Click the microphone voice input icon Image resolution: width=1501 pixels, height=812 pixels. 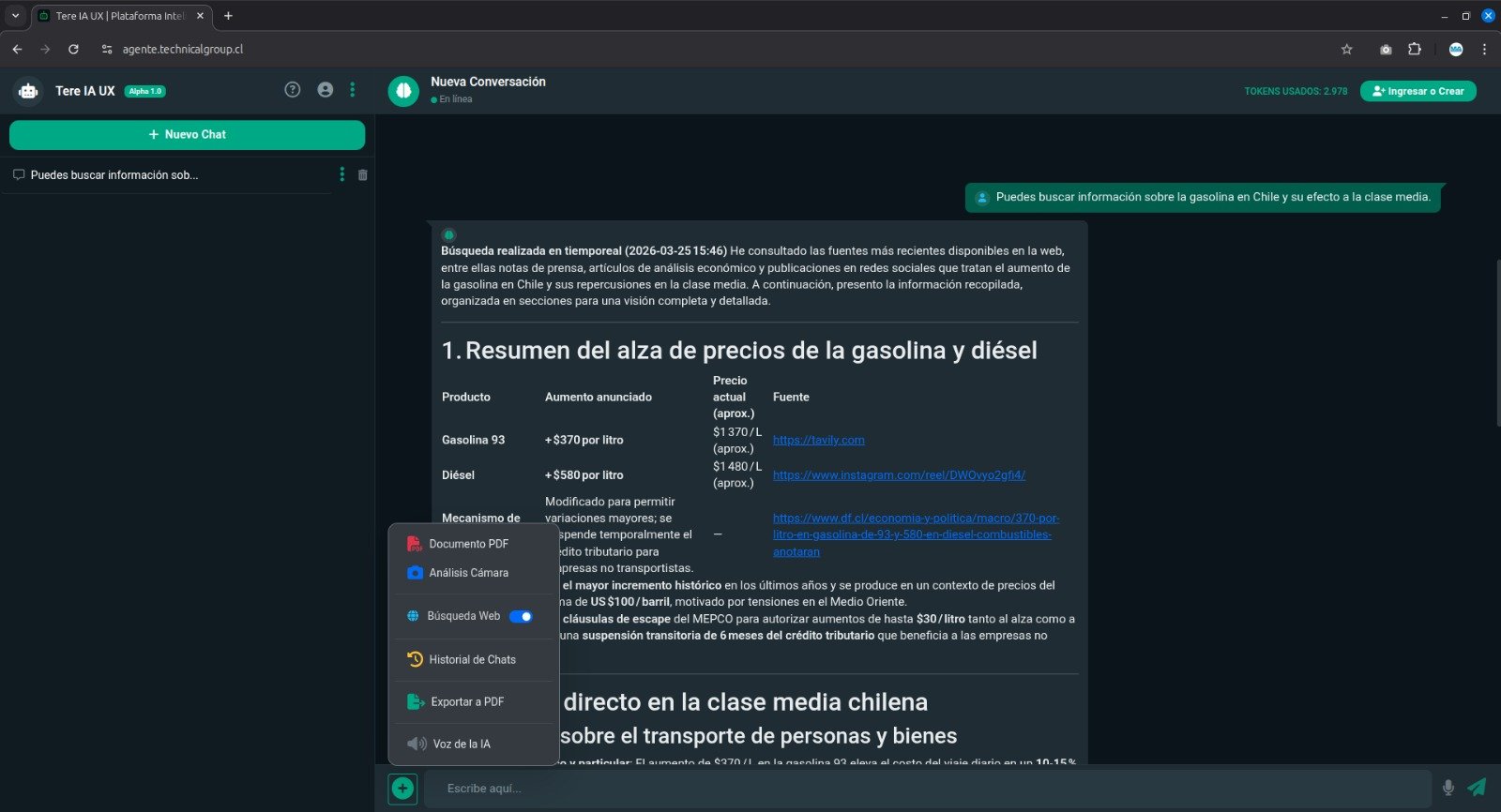[1448, 788]
